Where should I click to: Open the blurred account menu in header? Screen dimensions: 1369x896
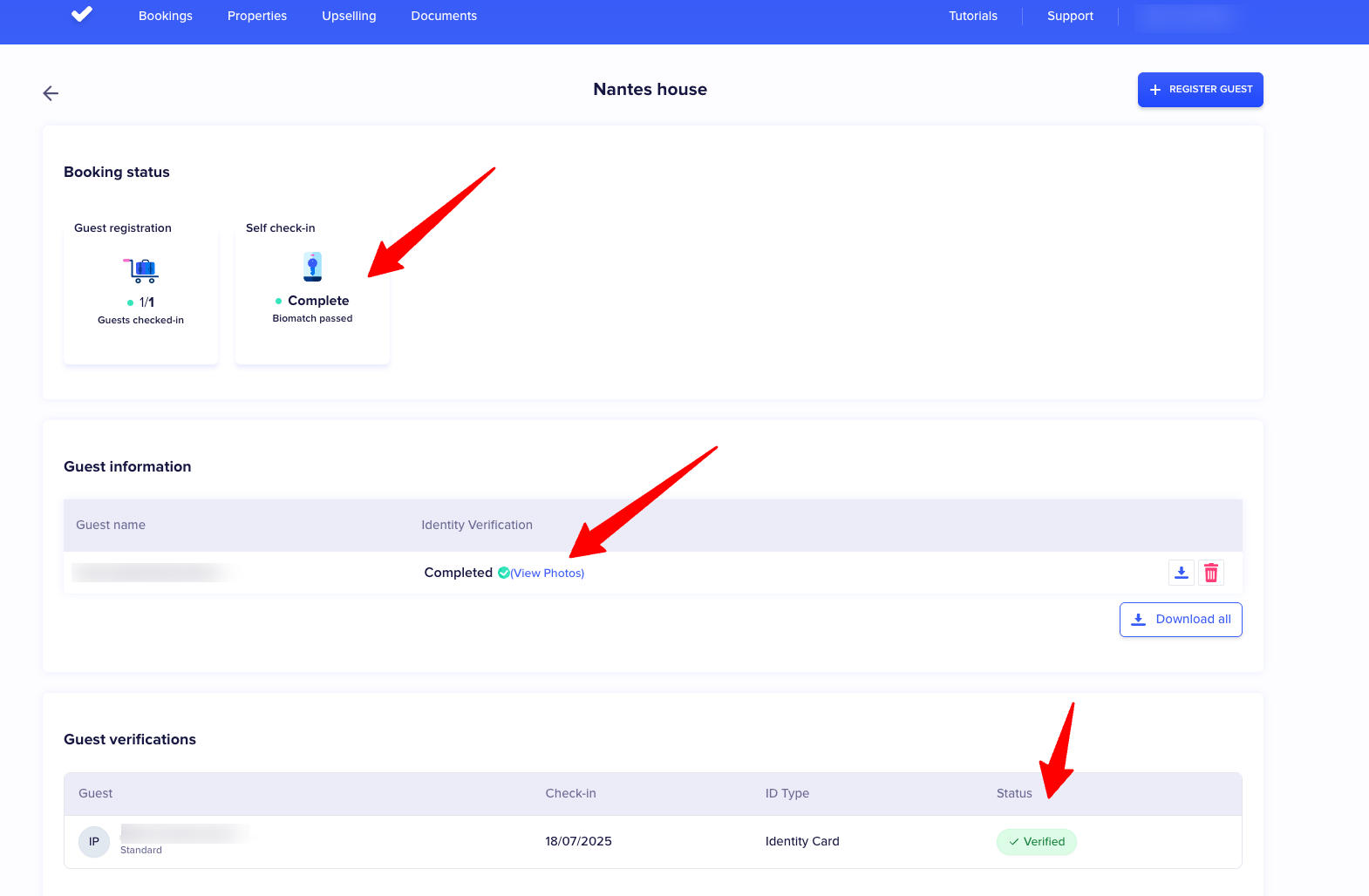point(1188,16)
